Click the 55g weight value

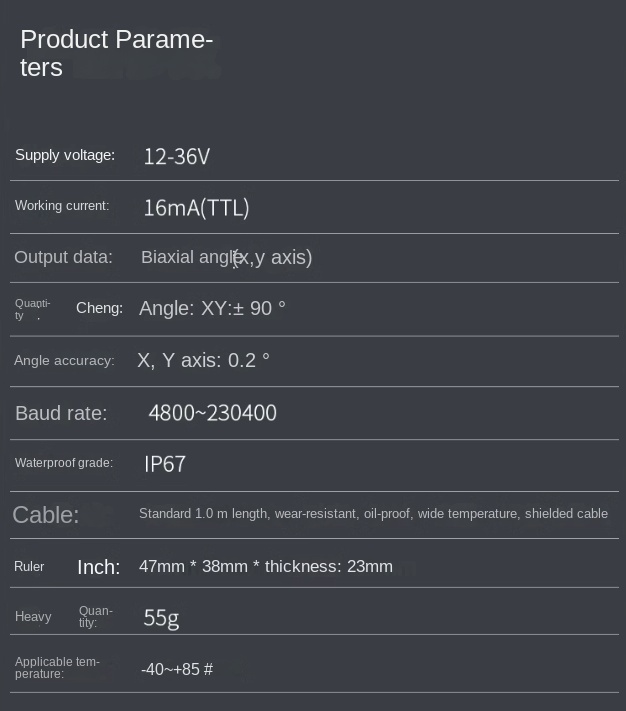pyautogui.click(x=161, y=617)
